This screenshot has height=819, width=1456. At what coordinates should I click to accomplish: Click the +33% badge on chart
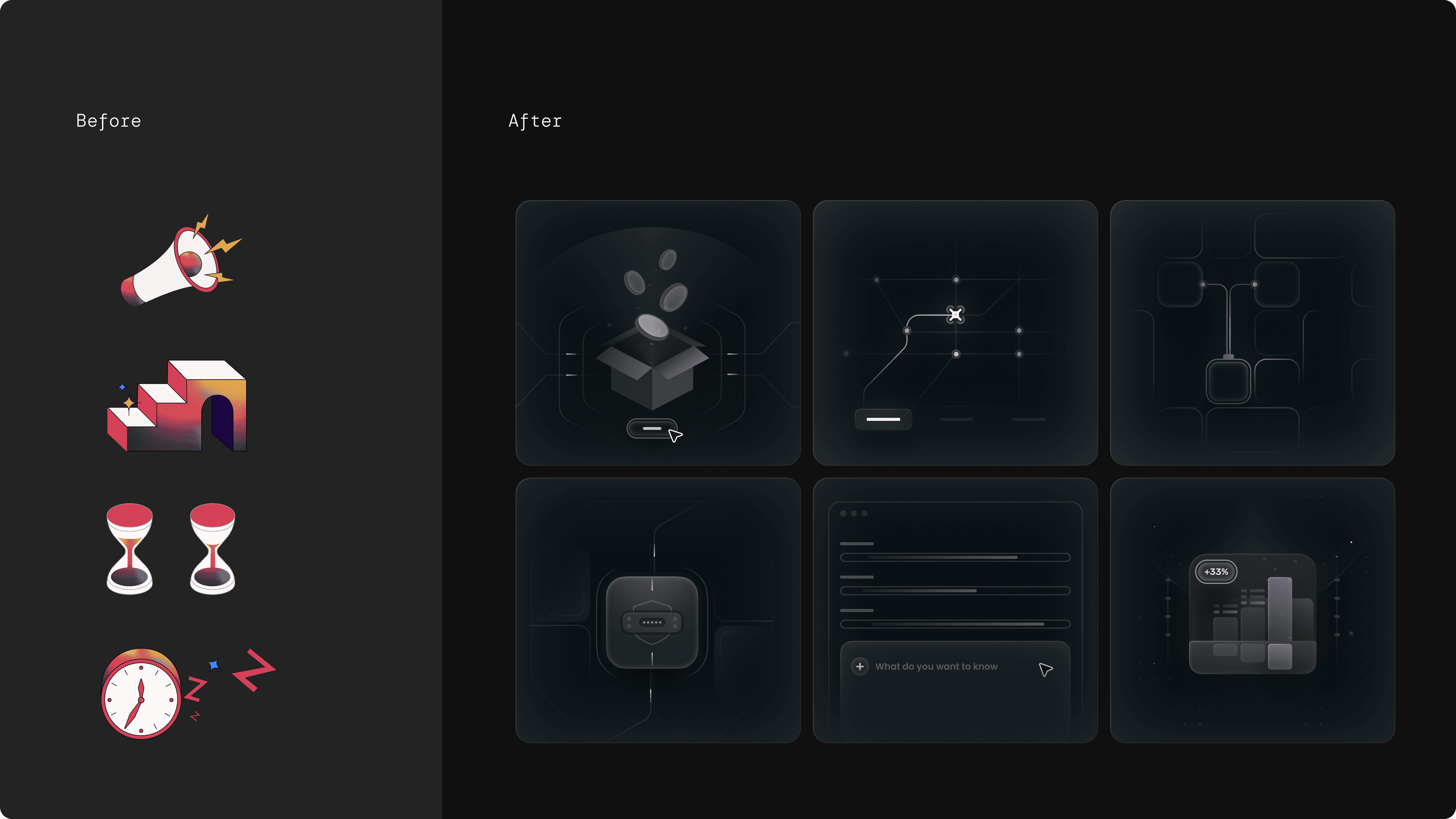point(1216,572)
